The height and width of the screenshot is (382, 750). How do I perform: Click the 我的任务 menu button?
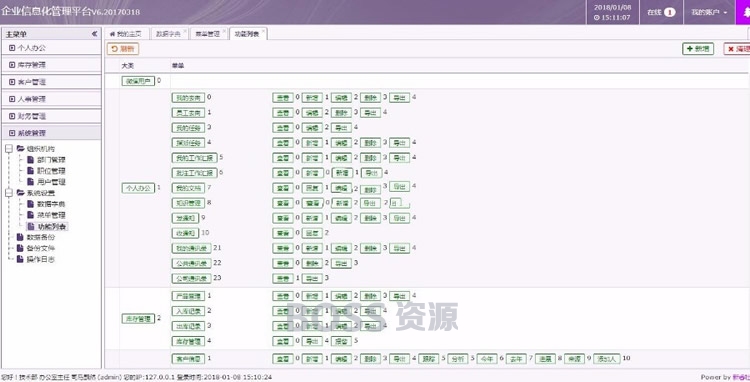click(188, 128)
